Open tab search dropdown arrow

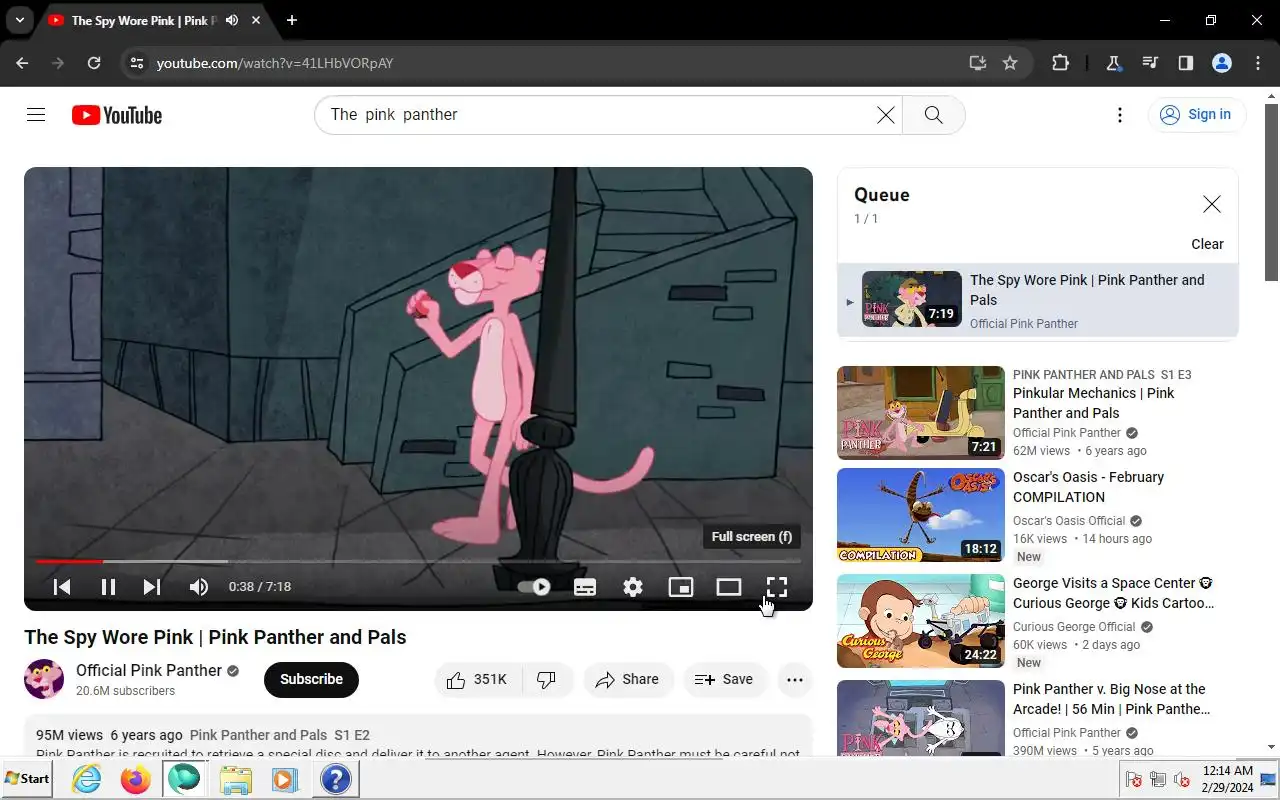(19, 20)
